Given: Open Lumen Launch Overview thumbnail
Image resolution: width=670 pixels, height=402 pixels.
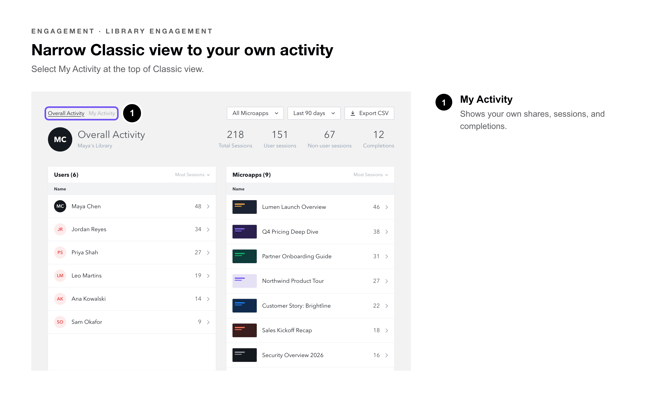Looking at the screenshot, I should [x=244, y=207].
